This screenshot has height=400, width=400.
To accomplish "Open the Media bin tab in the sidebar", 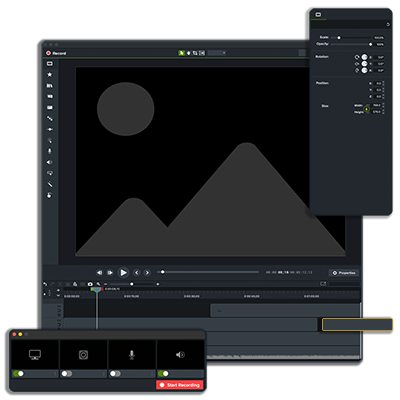I will [50, 63].
